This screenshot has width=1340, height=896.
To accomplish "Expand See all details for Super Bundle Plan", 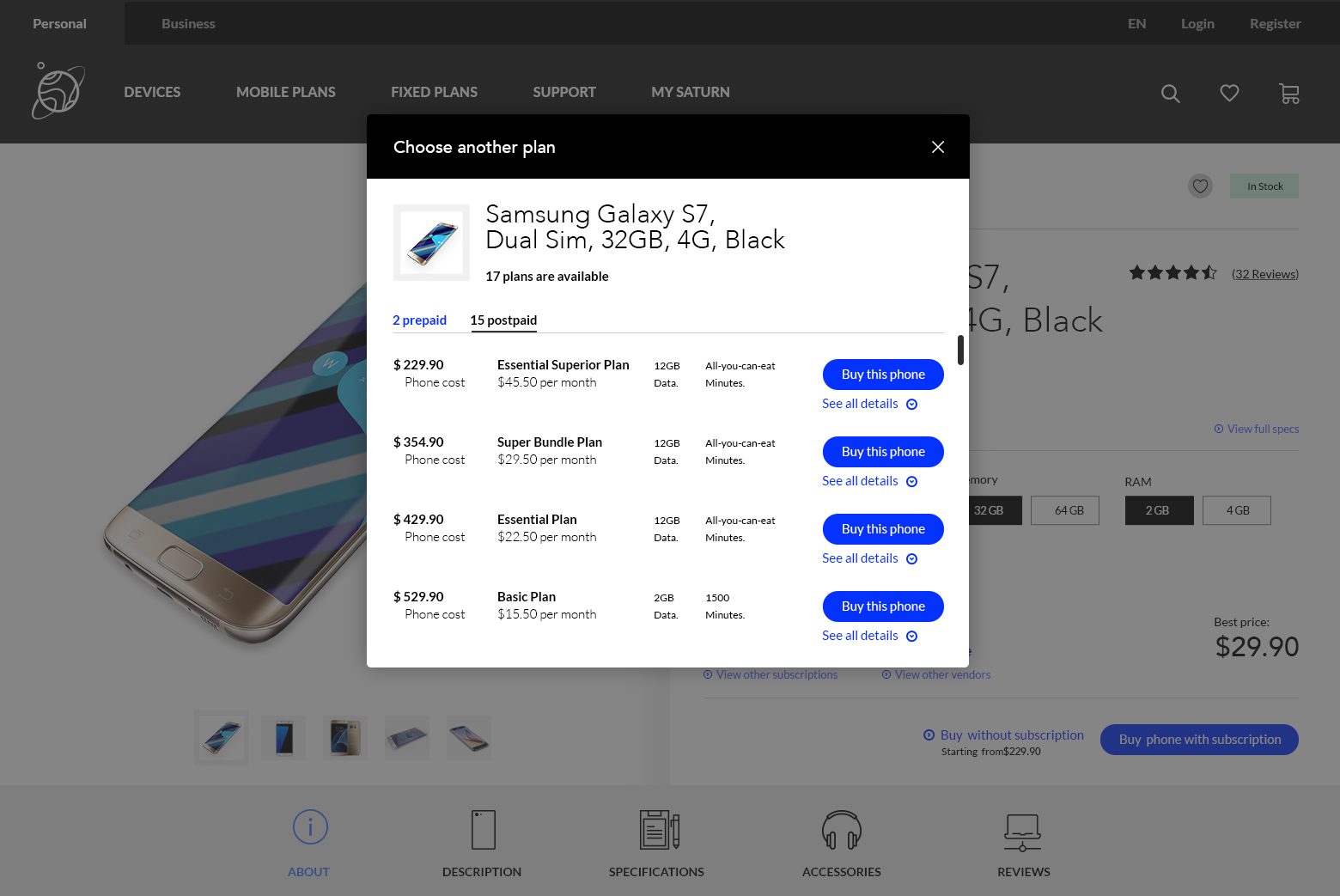I will click(x=869, y=481).
